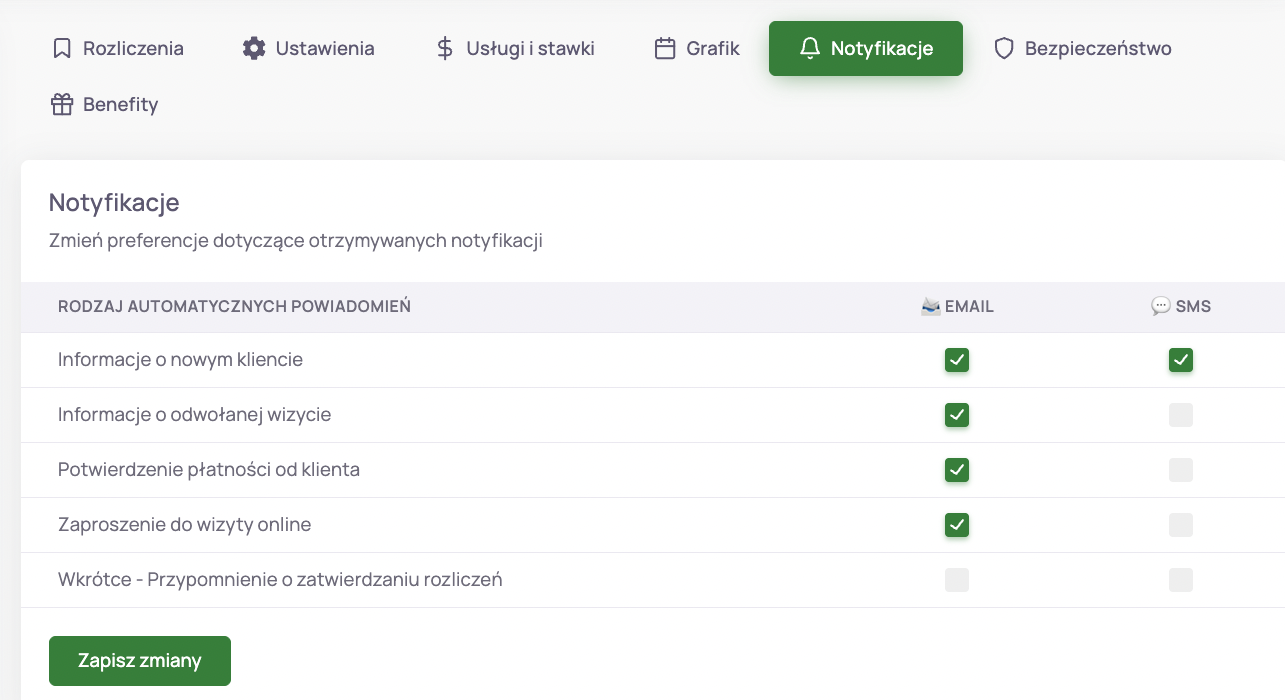Image resolution: width=1285 pixels, height=700 pixels.
Task: Uncheck email for Informacje o odwołanej wizycie
Action: [x=957, y=415]
